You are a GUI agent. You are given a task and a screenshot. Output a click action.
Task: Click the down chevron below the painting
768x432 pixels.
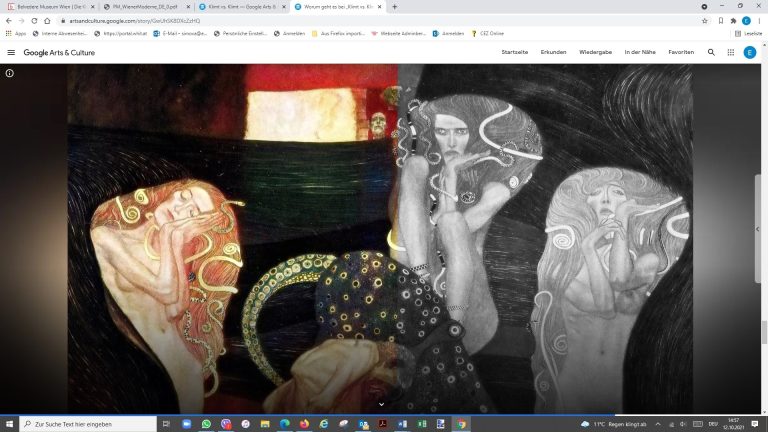tap(381, 404)
